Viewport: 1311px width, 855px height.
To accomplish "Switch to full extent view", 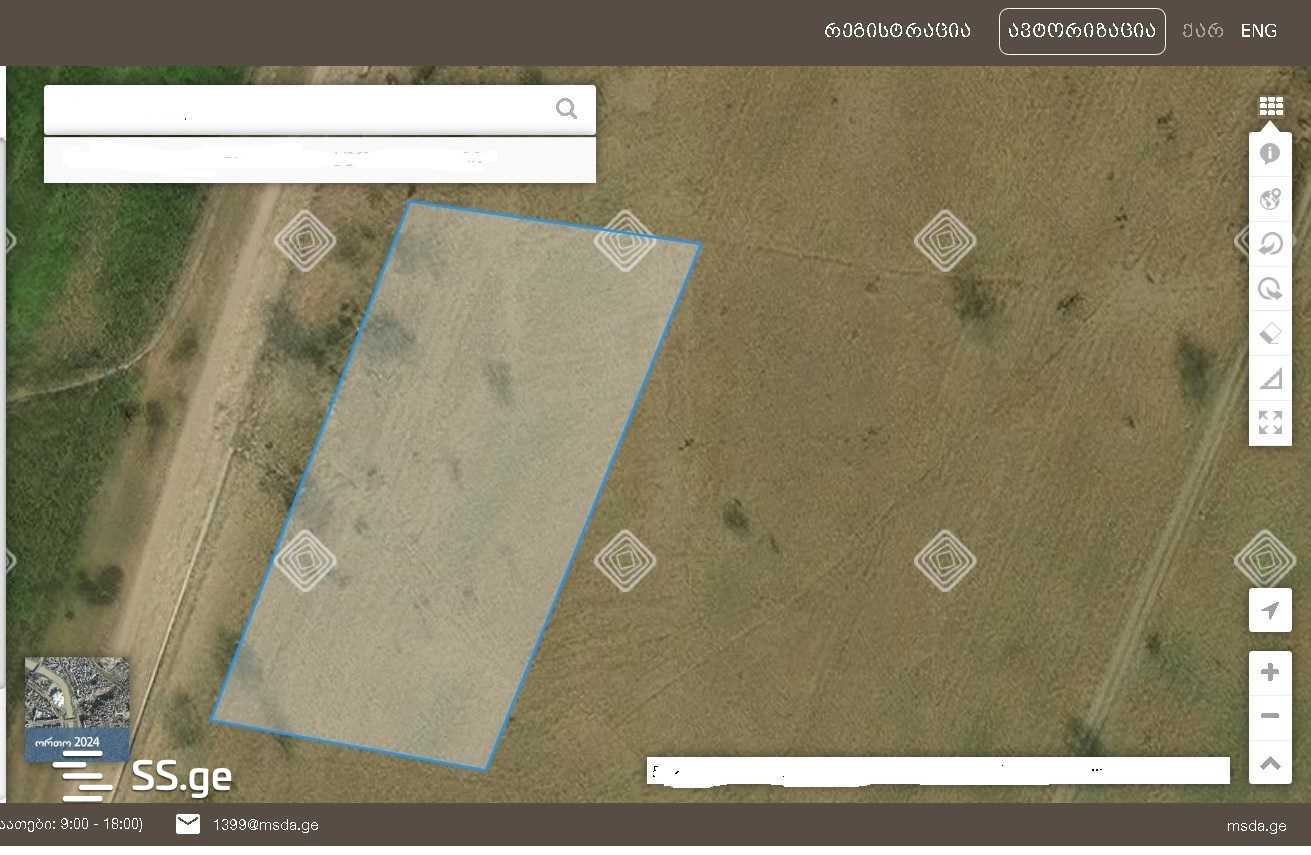I will coord(1270,422).
